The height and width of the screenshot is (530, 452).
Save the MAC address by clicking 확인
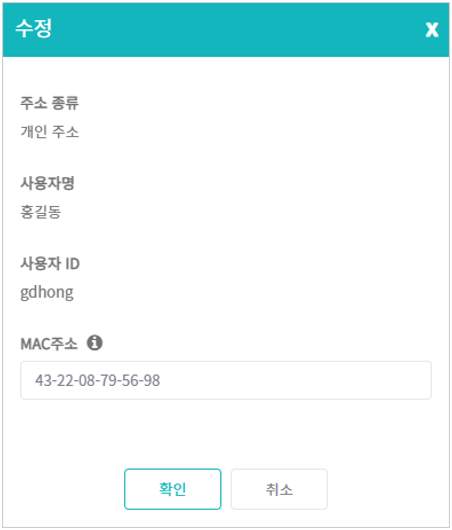(172, 489)
